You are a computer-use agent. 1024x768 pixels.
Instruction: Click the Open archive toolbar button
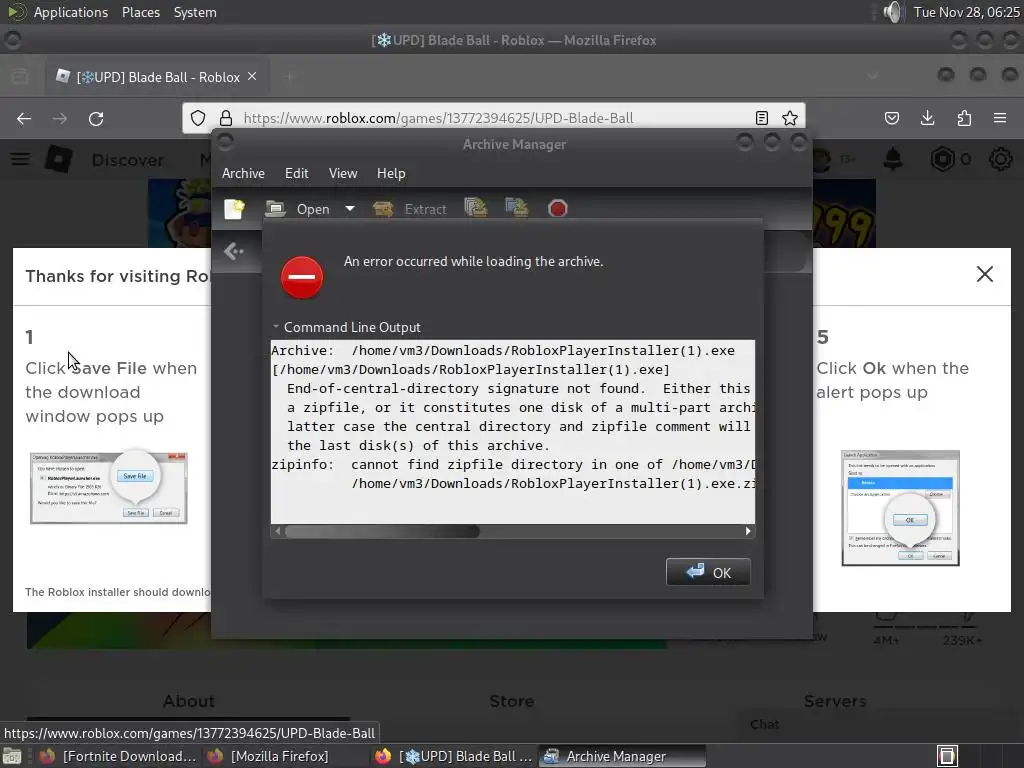pos(298,209)
